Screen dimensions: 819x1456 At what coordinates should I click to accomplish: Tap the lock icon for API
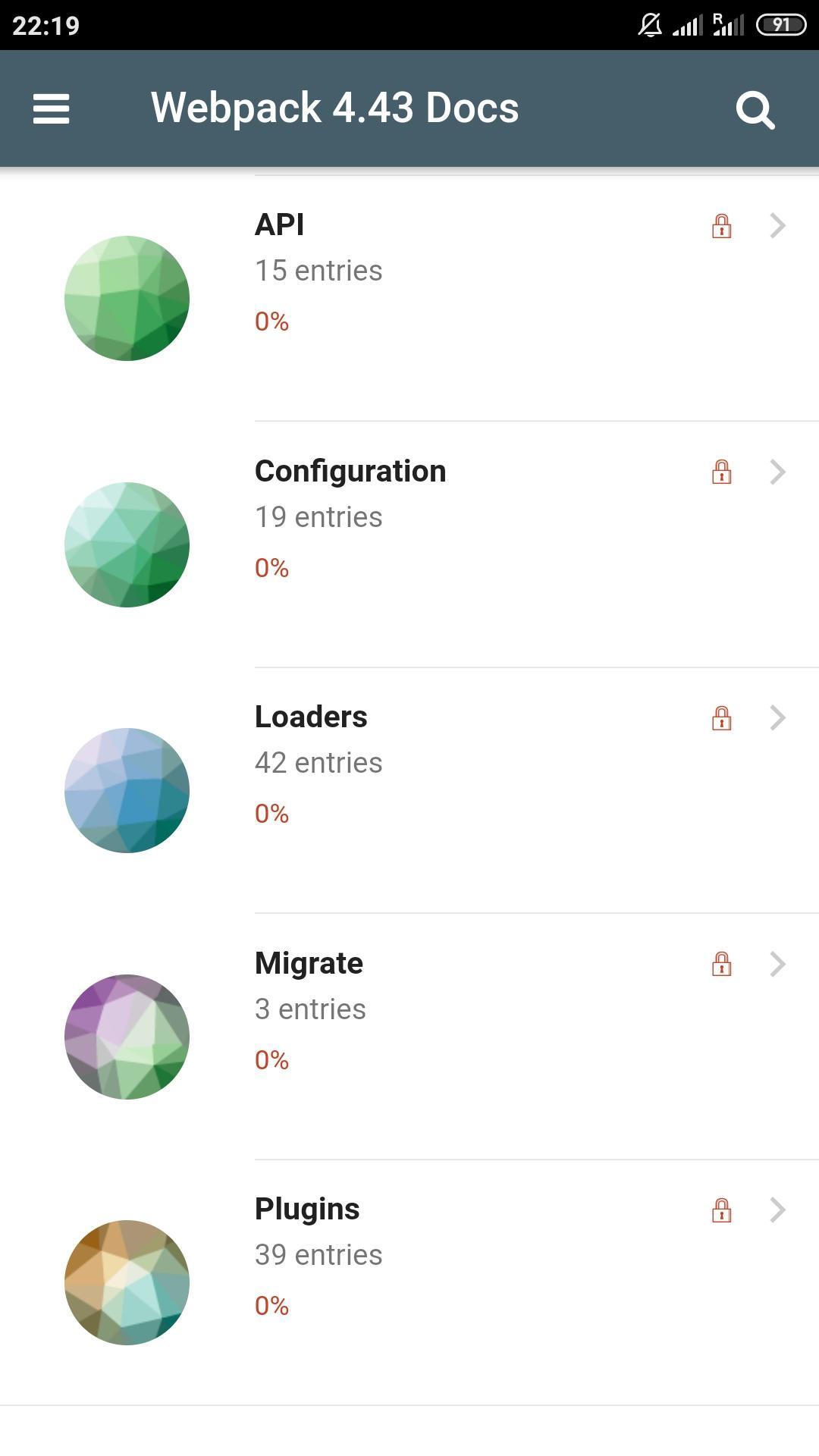click(721, 226)
